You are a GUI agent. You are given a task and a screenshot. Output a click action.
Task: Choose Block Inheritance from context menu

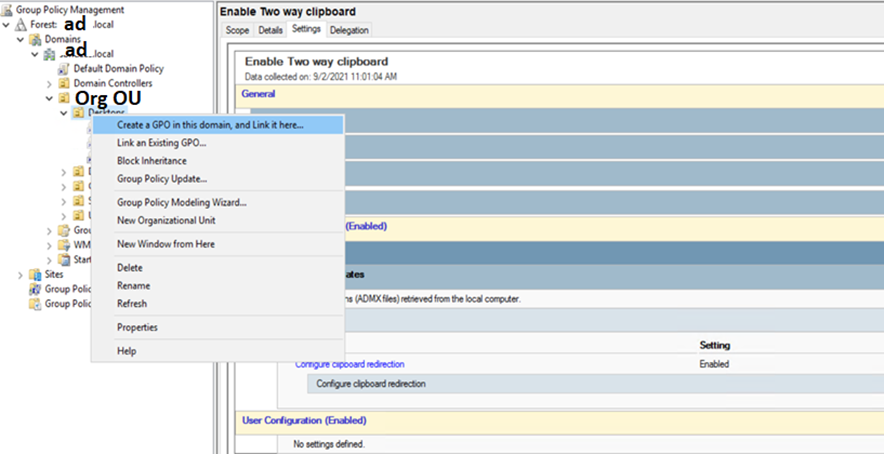pos(151,161)
